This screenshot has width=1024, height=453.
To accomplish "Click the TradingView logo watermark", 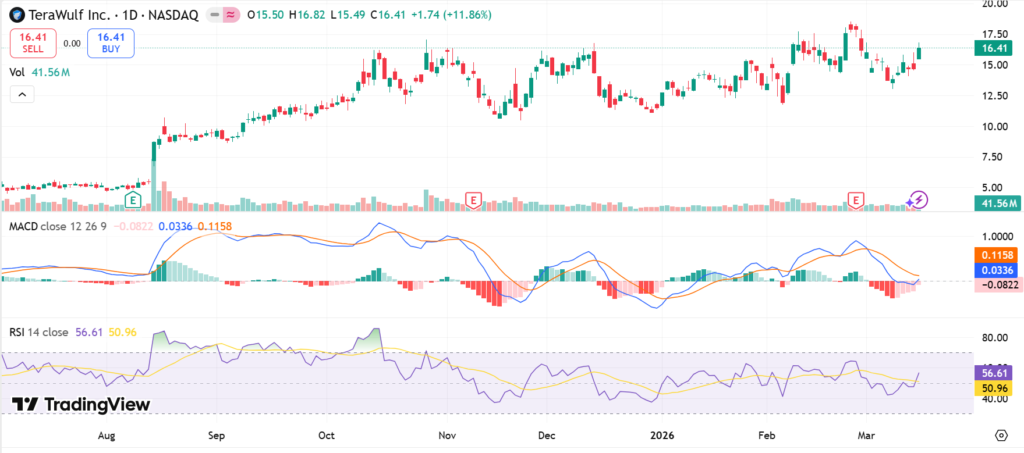I will pyautogui.click(x=81, y=404).
